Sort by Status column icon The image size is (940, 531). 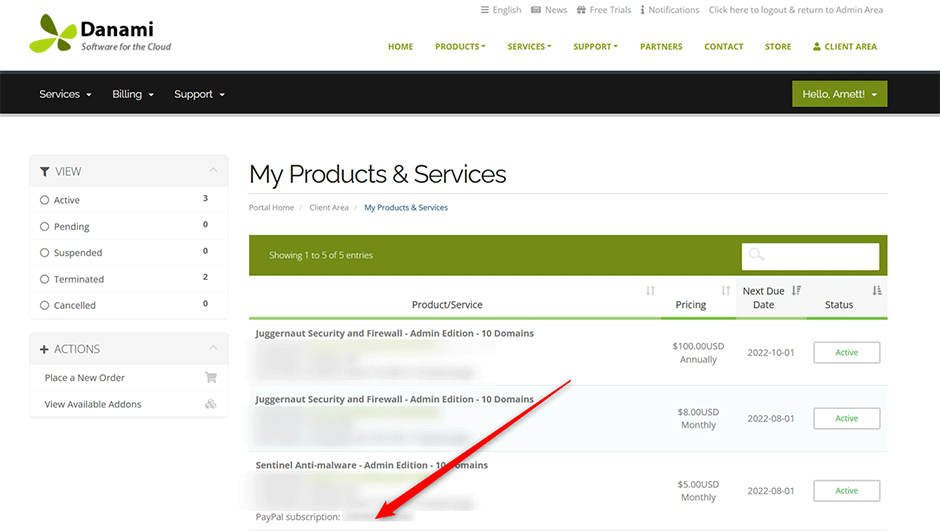pos(876,291)
